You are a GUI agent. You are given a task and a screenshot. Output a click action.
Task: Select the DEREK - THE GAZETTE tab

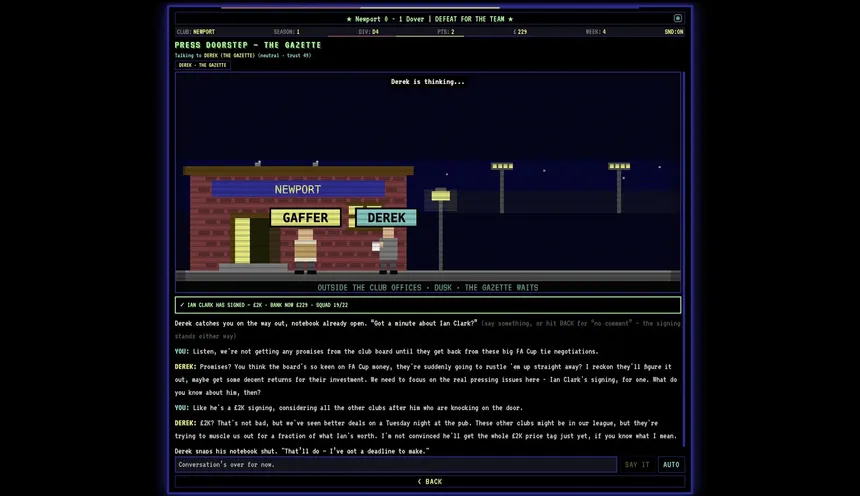point(202,65)
